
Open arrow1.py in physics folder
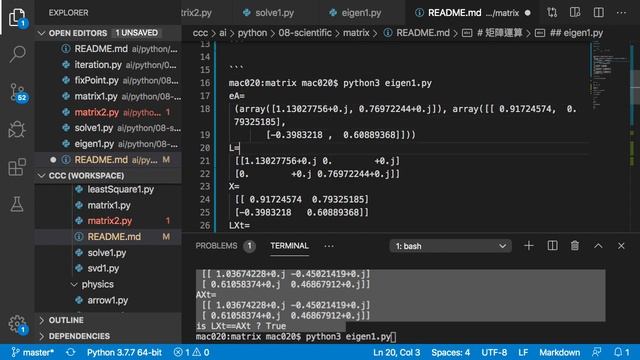[108, 300]
